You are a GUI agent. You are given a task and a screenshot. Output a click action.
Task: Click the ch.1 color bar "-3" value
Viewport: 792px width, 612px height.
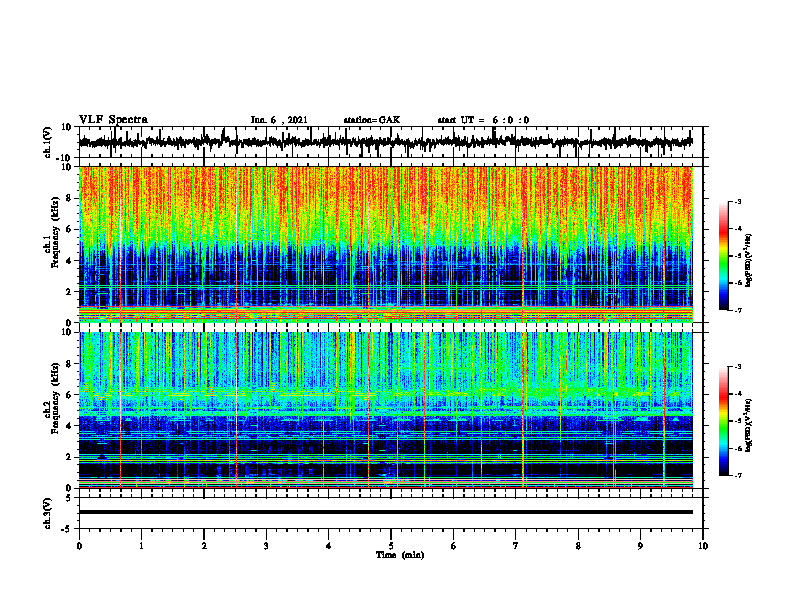(737, 202)
